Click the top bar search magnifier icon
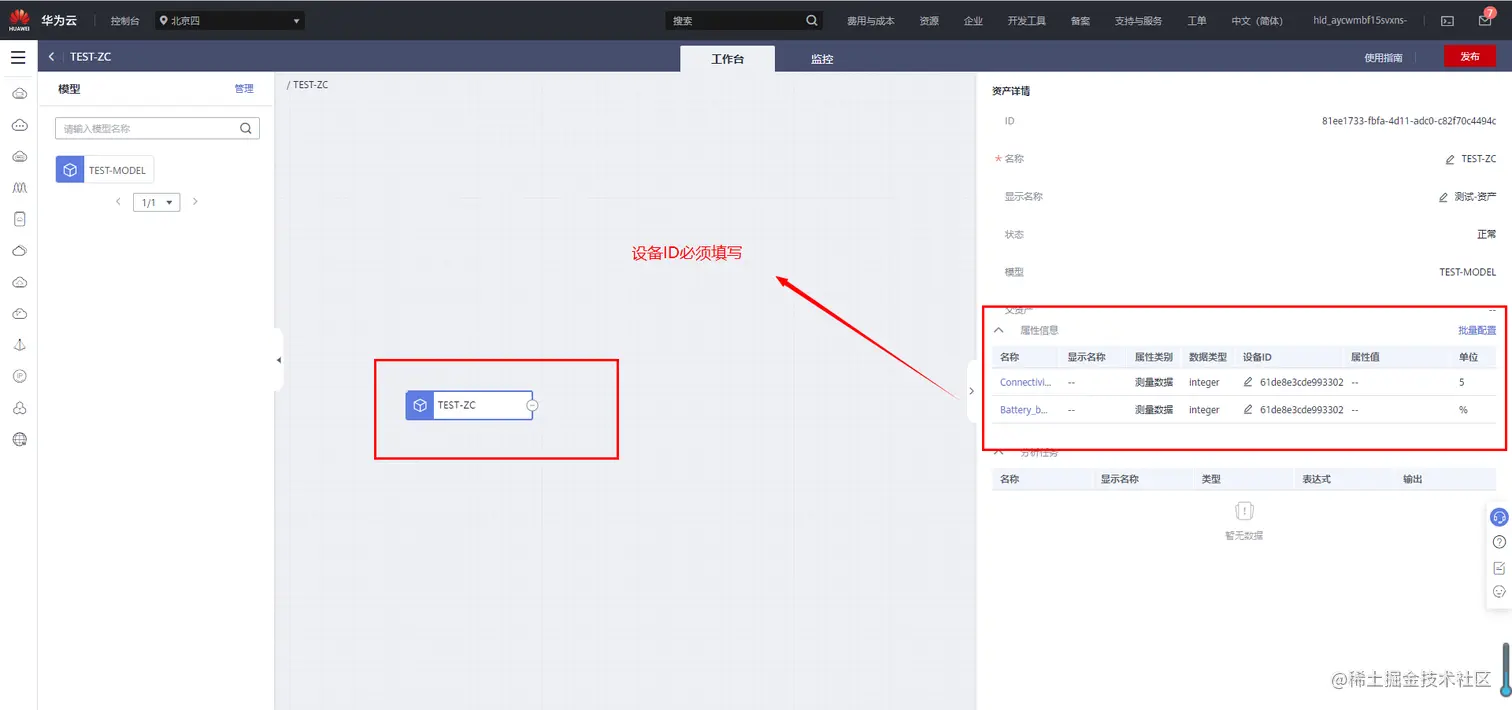 [x=812, y=20]
